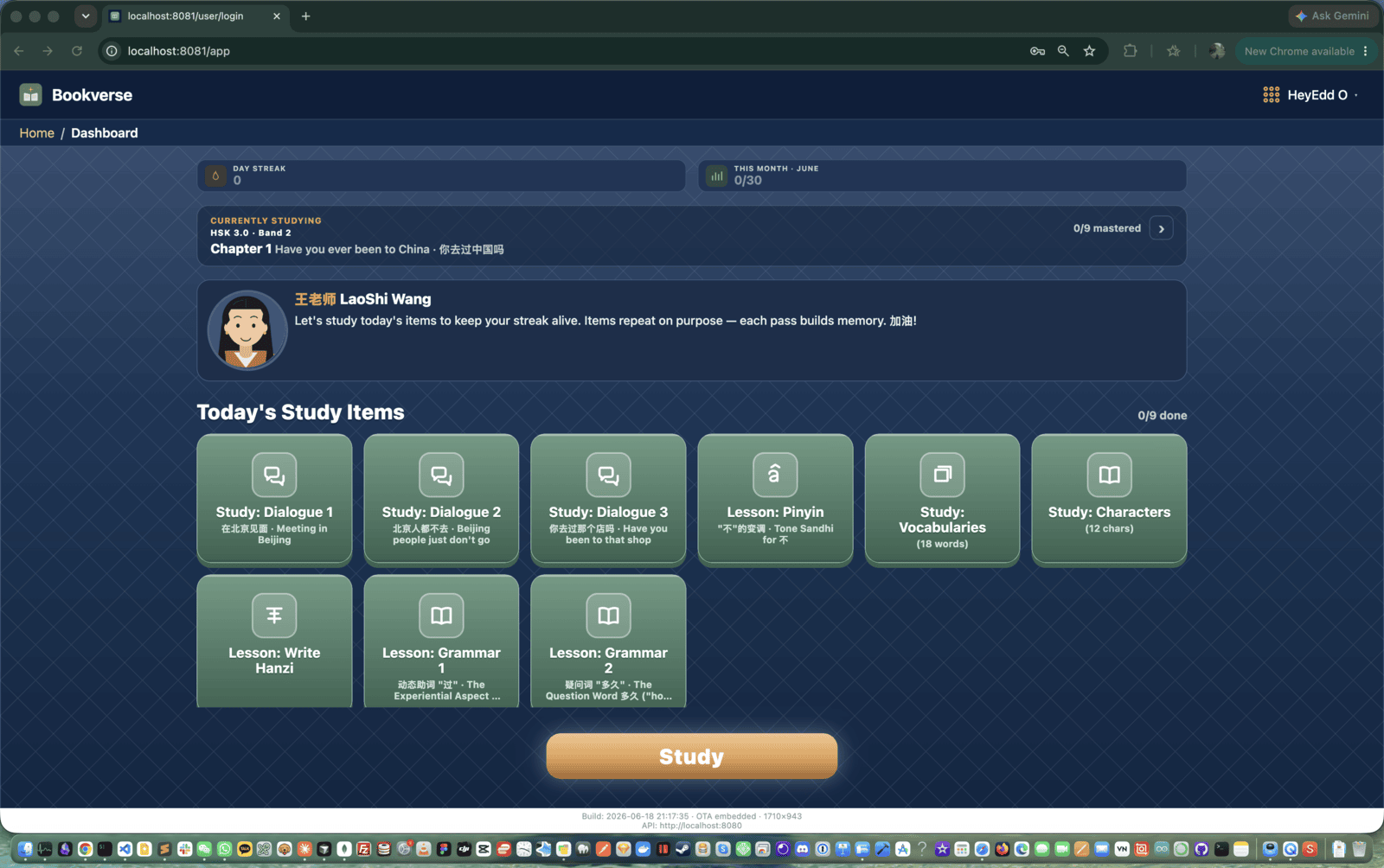The width and height of the screenshot is (1384, 868).
Task: Click the pinyin tone icon on Lesson: Pinyin
Action: click(x=775, y=475)
